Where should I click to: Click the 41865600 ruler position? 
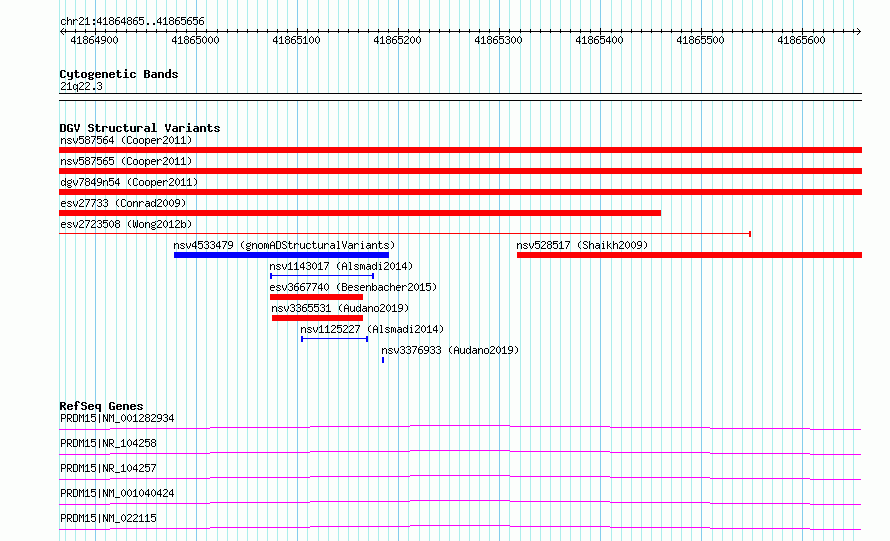801,40
